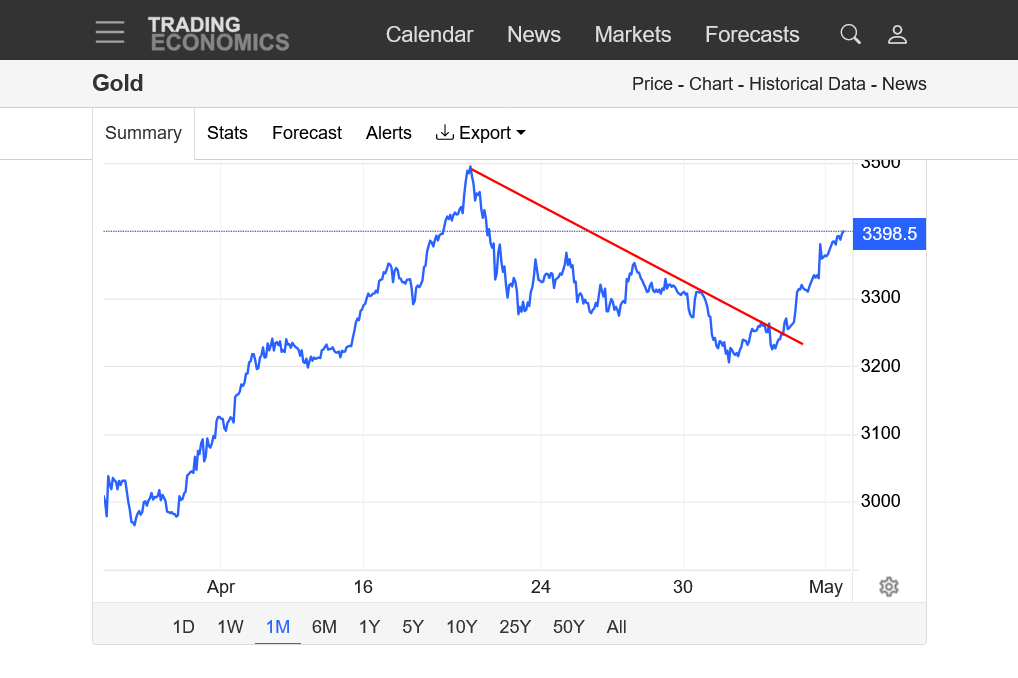Go to the News section
Viewport: 1018px width, 678px height.
coord(534,35)
